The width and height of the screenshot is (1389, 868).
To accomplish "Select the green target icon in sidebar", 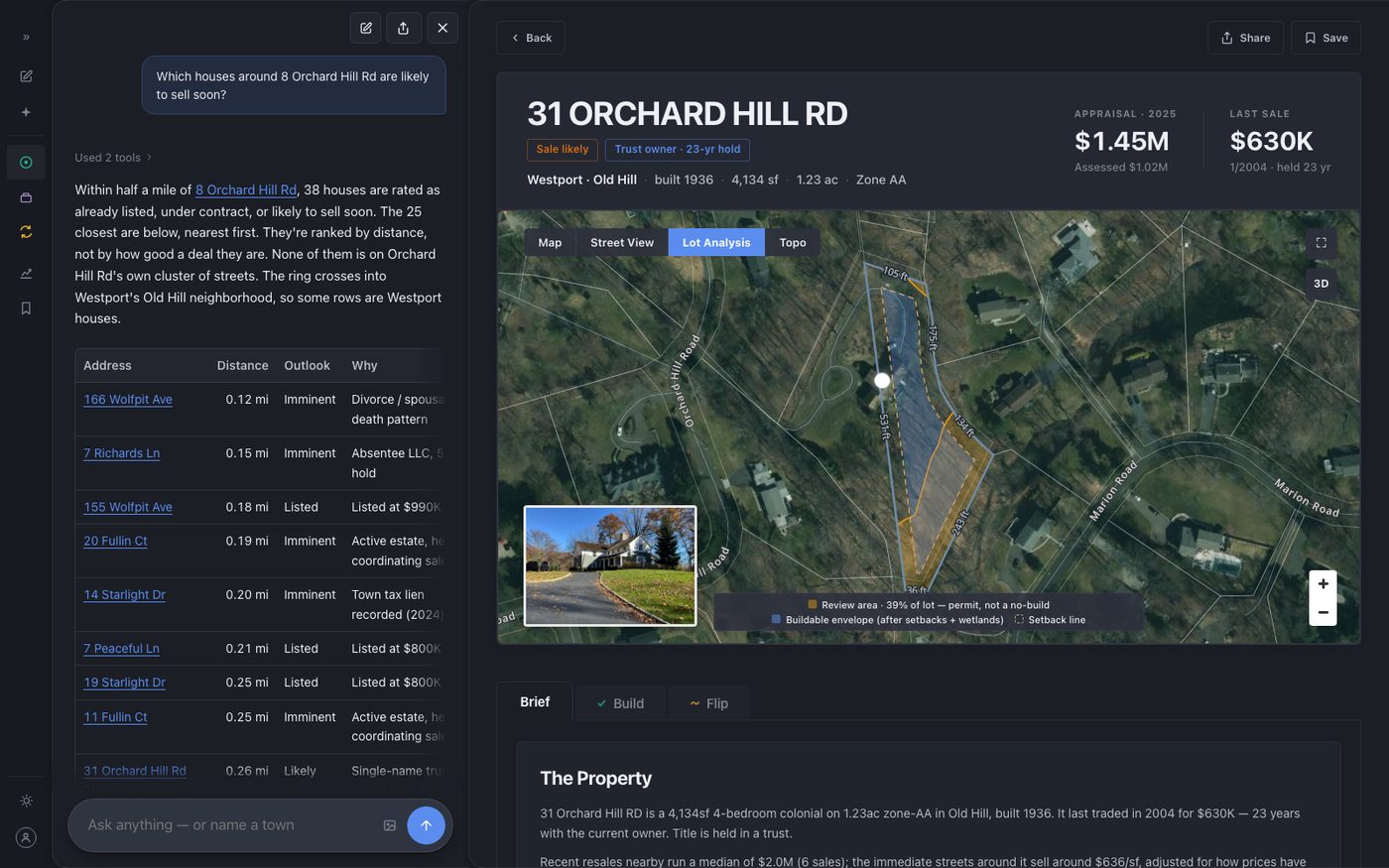I will 26,163.
